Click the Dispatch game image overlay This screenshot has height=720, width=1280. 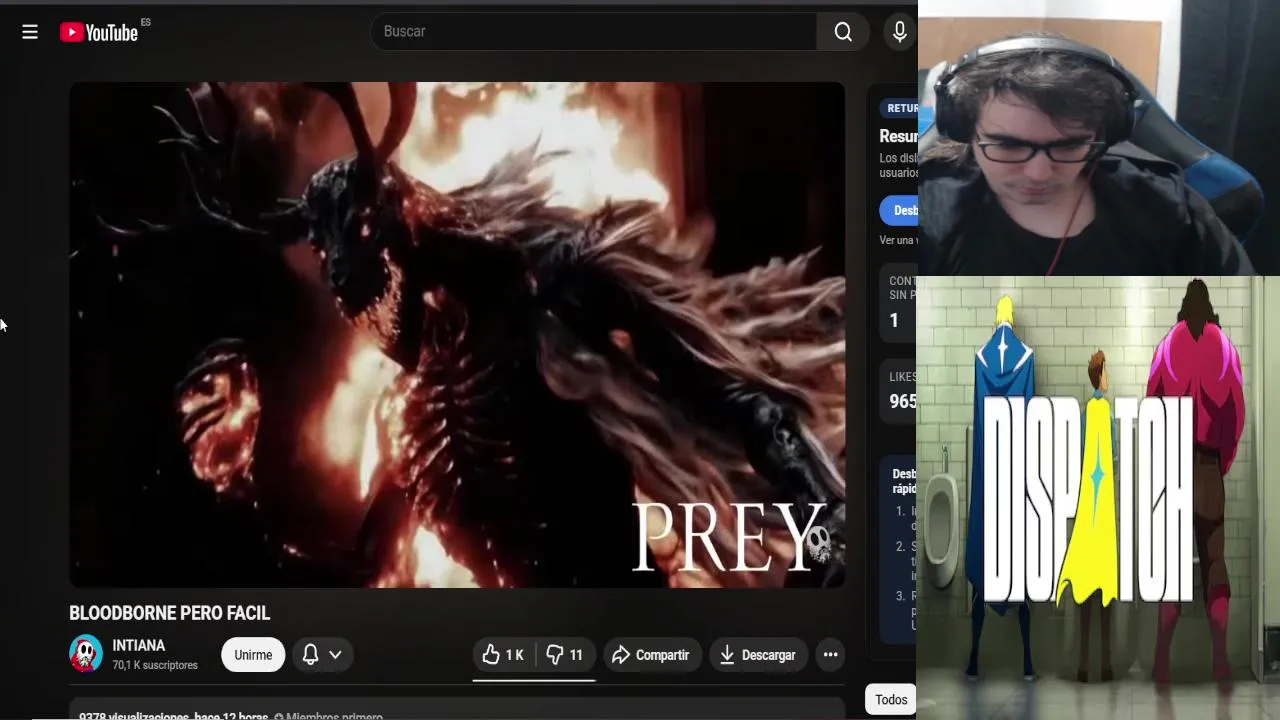pyautogui.click(x=1098, y=498)
